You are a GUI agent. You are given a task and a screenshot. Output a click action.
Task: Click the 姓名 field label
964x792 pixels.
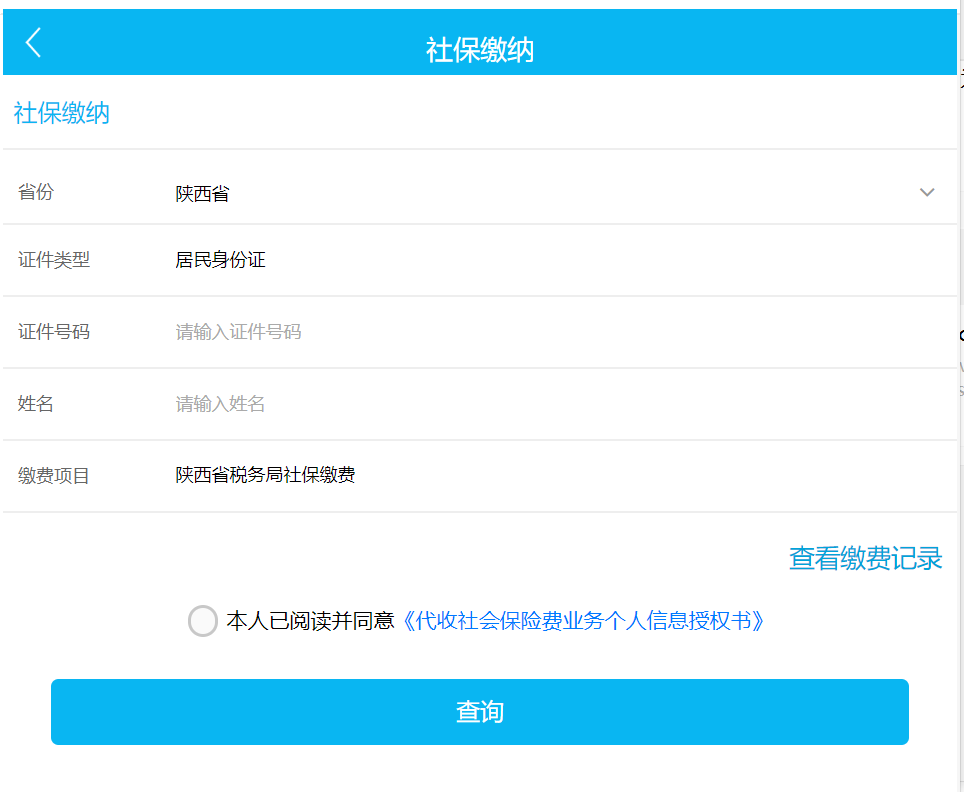tap(36, 404)
